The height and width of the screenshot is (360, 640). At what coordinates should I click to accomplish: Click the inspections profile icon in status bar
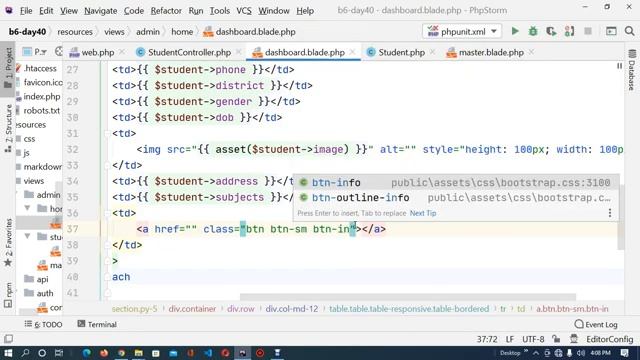click(574, 339)
